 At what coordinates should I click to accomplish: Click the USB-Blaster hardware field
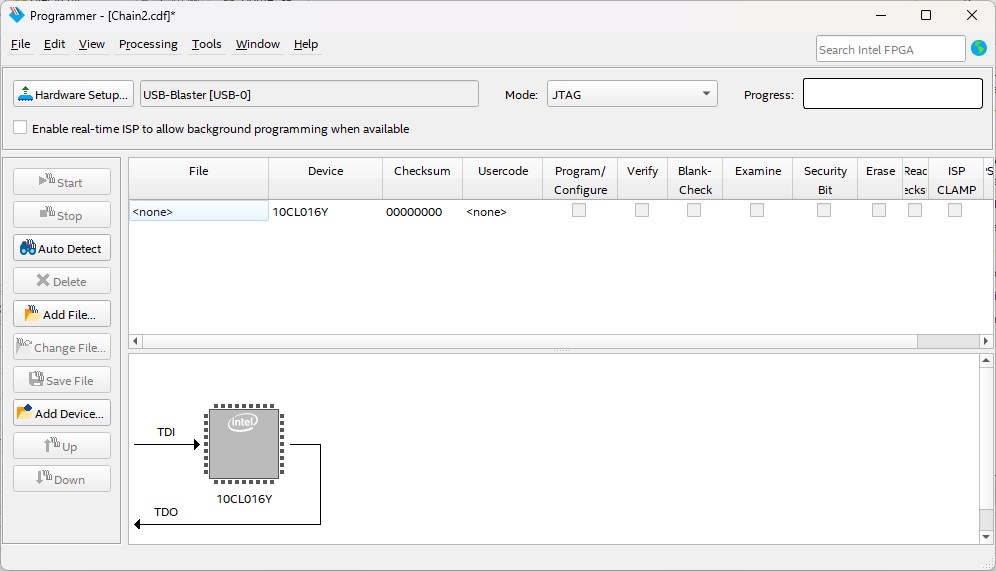pos(309,94)
